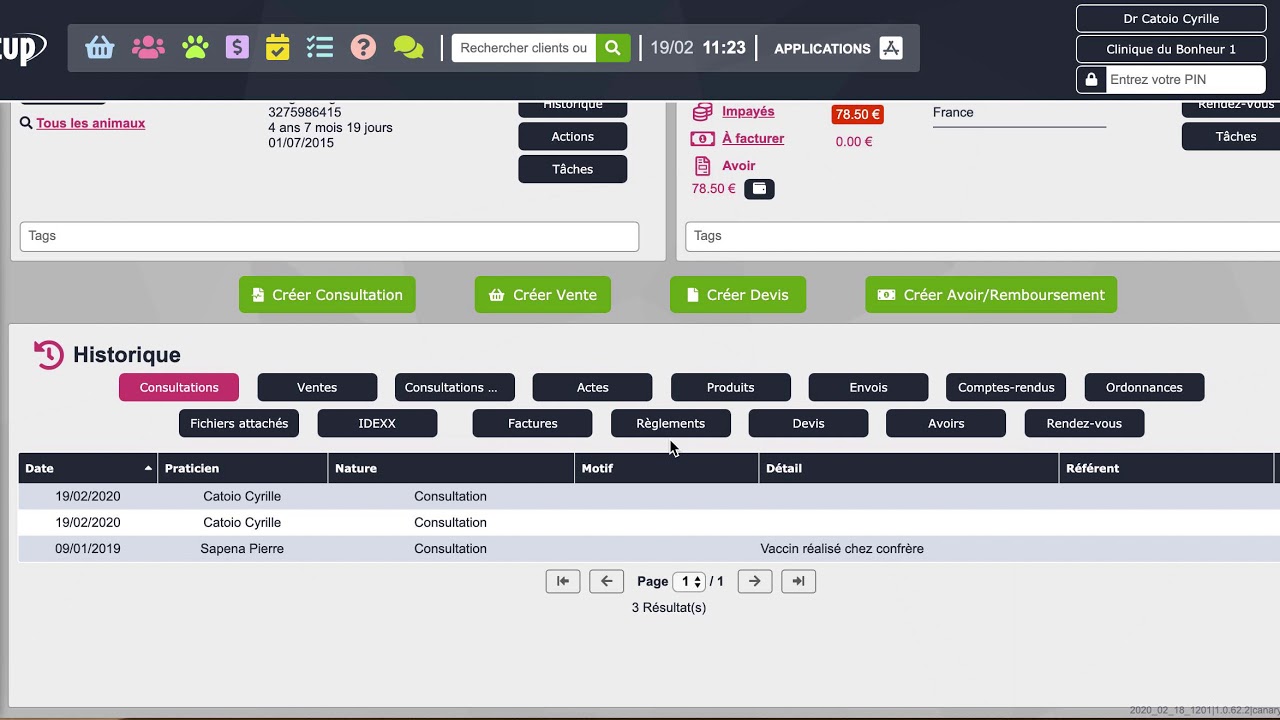This screenshot has height=720, width=1280.
Task: Open the yellow calendar check icon
Action: pyautogui.click(x=278, y=47)
